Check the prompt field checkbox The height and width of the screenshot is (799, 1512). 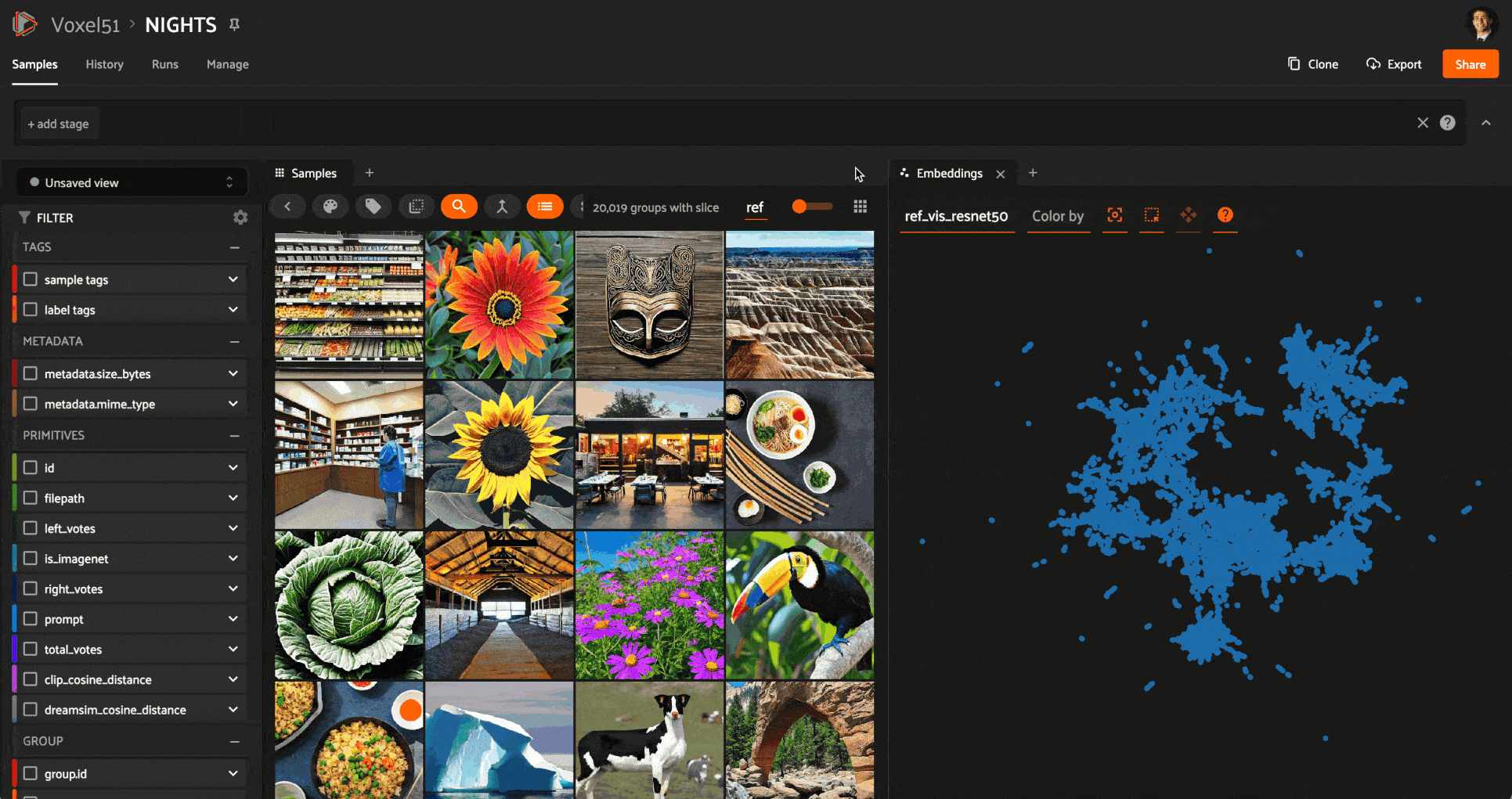31,619
